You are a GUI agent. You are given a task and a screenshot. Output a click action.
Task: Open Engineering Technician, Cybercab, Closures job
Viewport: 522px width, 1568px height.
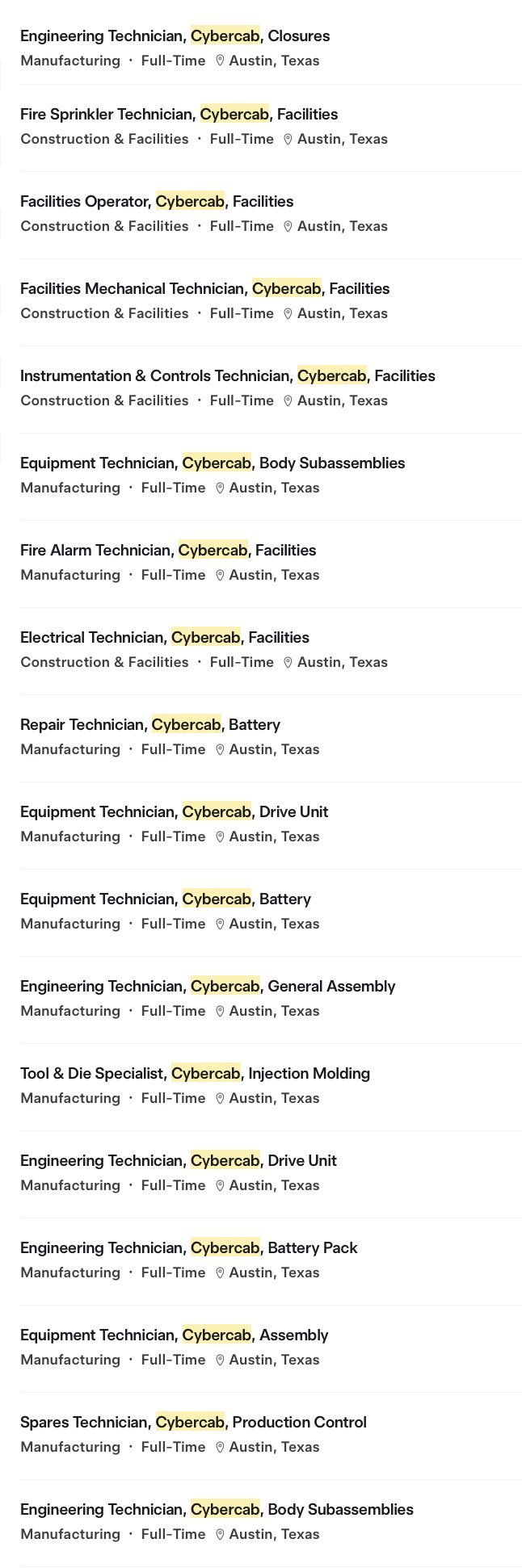175,36
